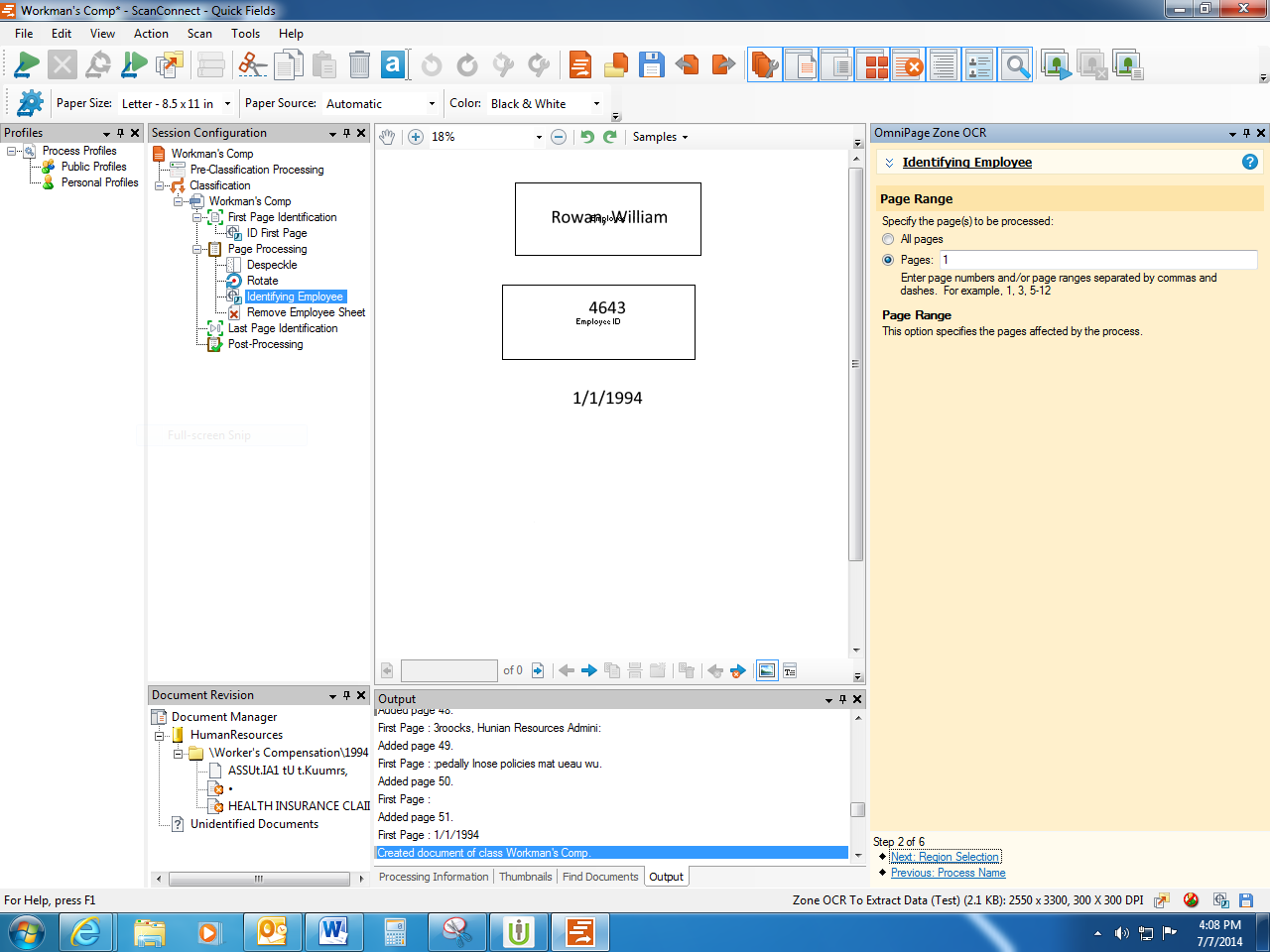Screen dimensions: 1270x952
Task: Select the Pages radio button
Action: 888,260
